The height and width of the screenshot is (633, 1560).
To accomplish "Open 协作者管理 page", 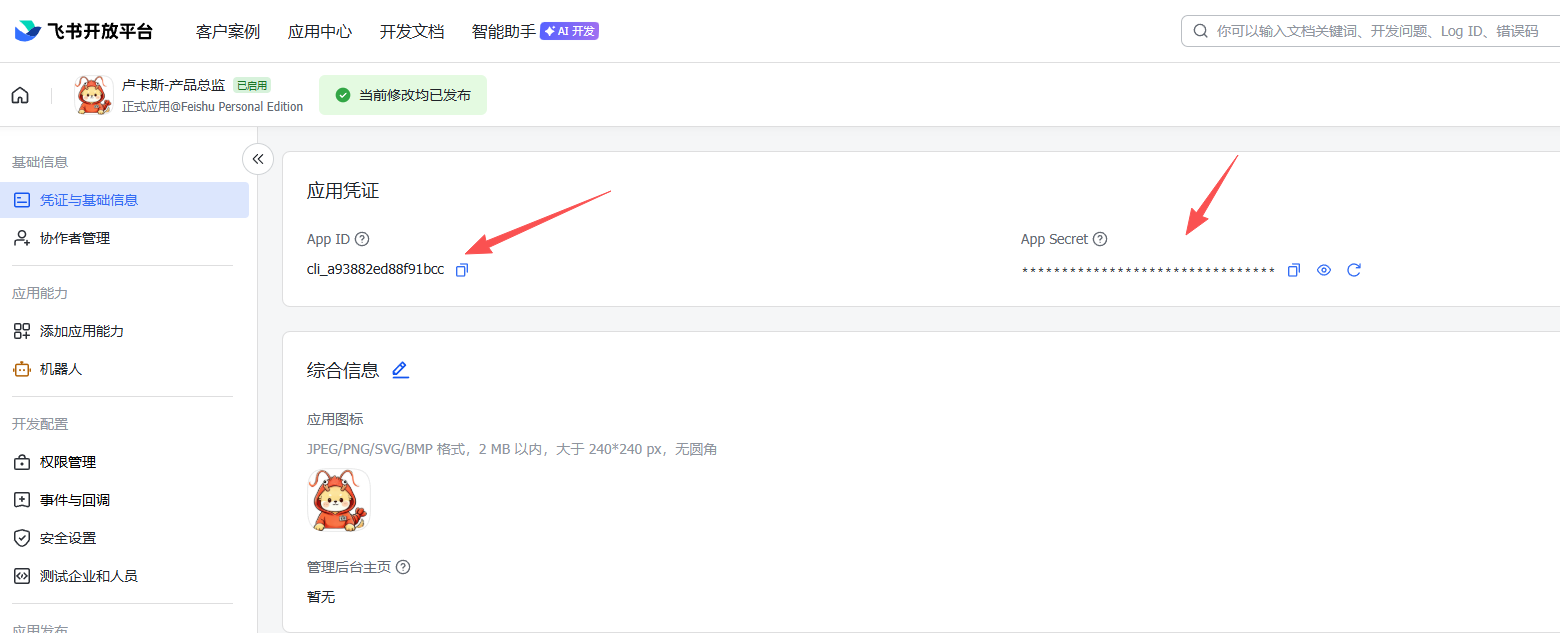I will (x=75, y=238).
